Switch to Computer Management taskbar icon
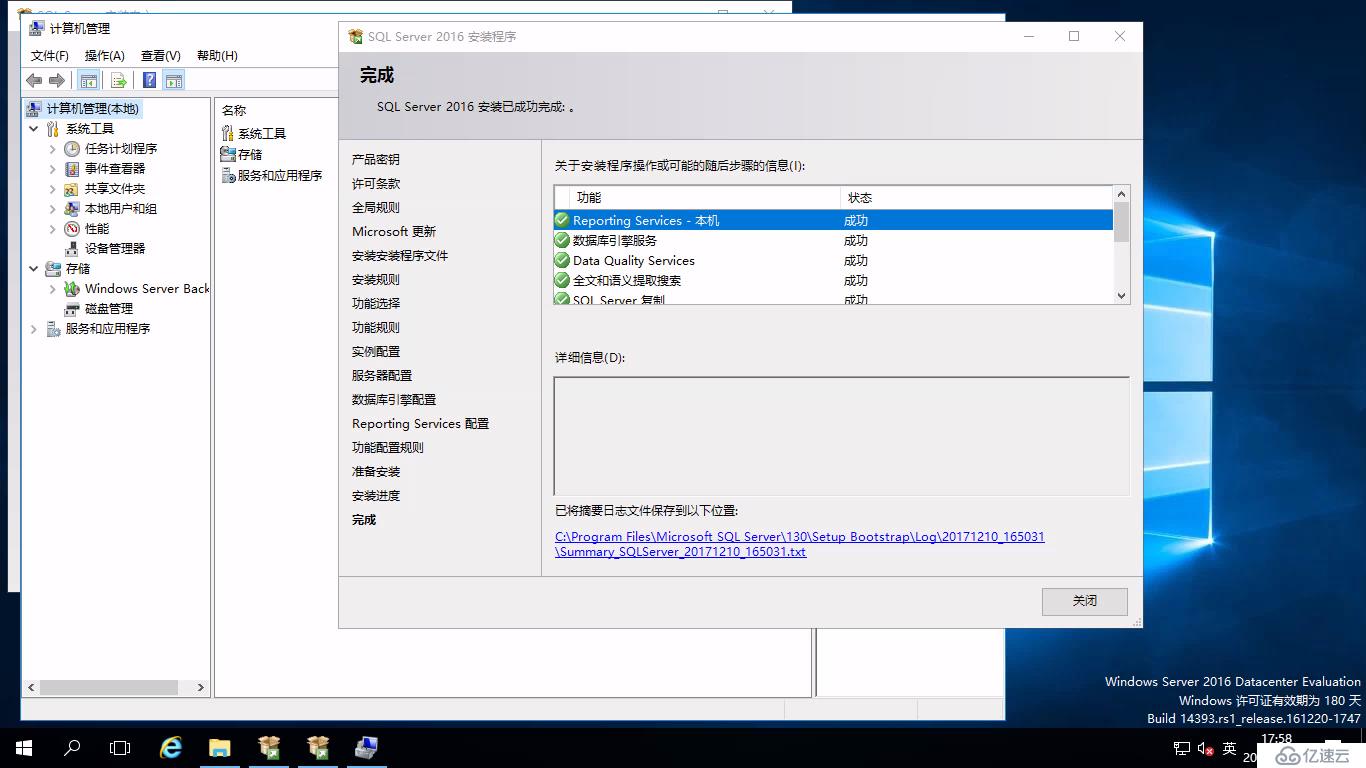The height and width of the screenshot is (768, 1366). [365, 747]
